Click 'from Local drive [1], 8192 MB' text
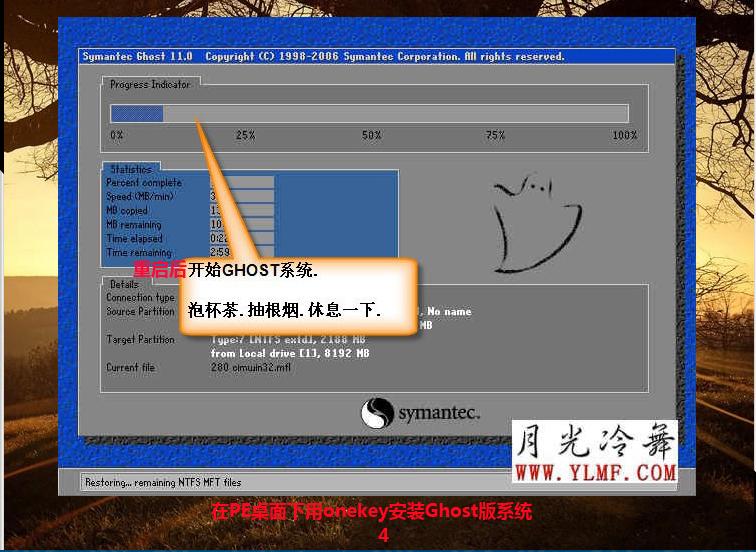Viewport: 756px width, 552px height. click(290, 353)
